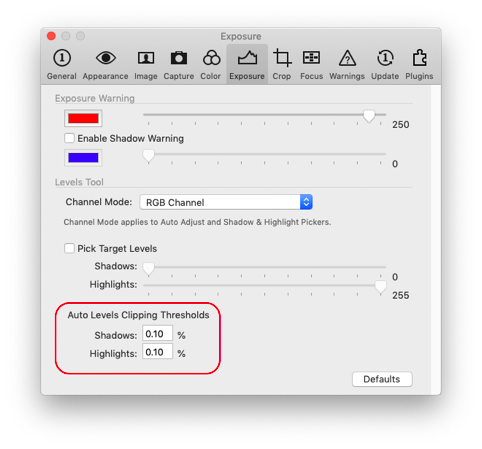Open the Image preferences icon
482x449 pixels.
(x=146, y=65)
